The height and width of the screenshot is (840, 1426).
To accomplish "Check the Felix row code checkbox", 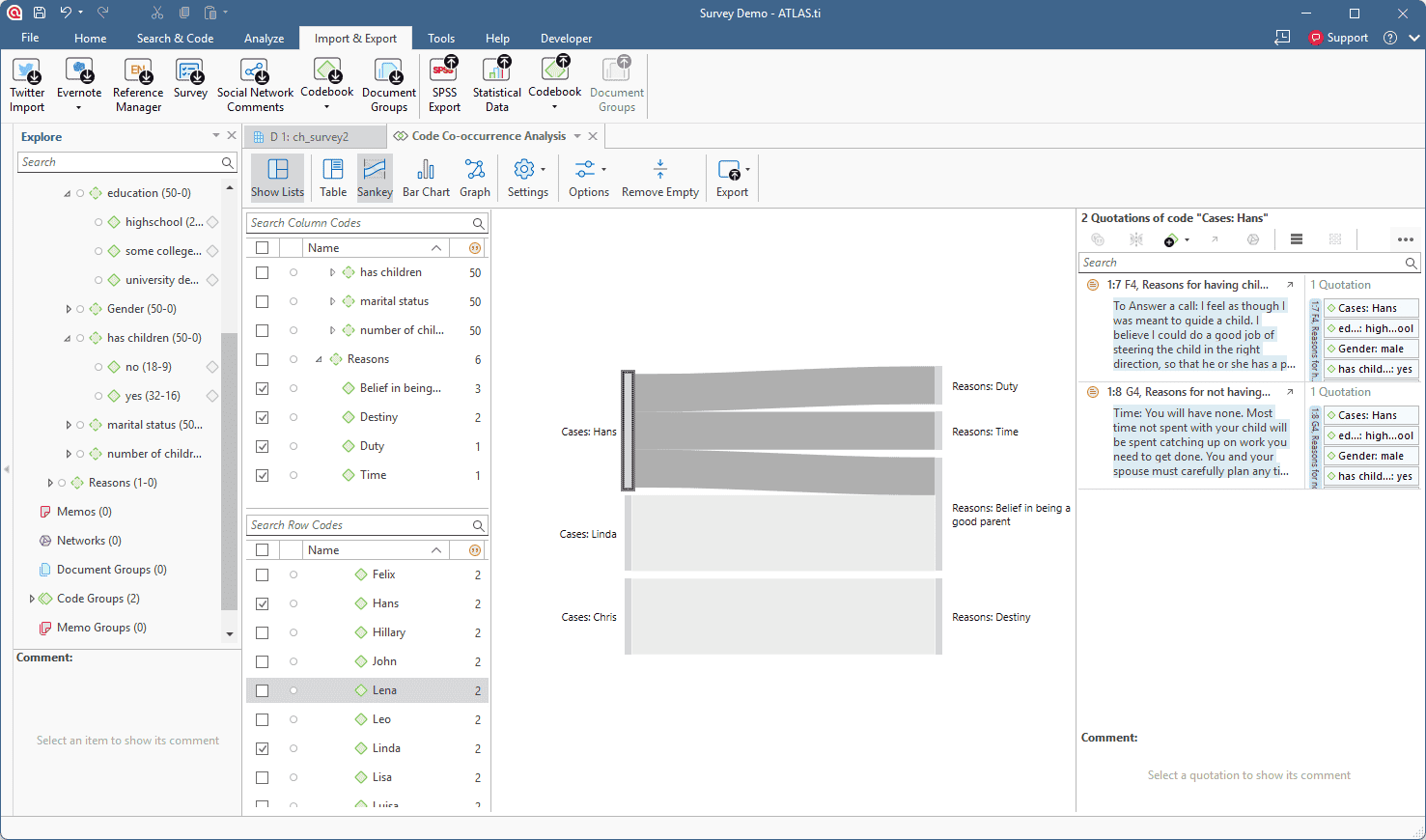I will (262, 574).
